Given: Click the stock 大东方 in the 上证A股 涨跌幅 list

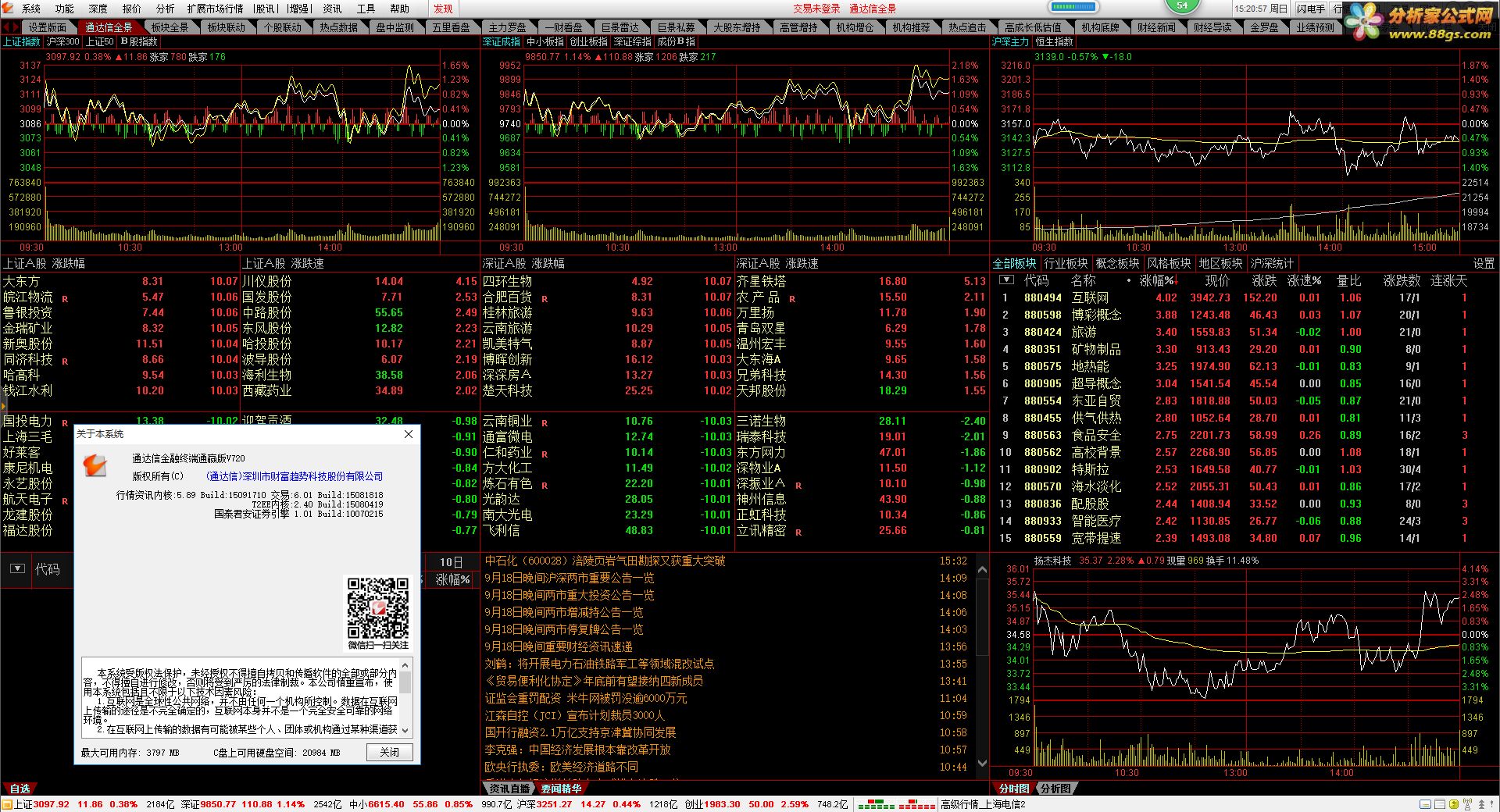Looking at the screenshot, I should [21, 281].
